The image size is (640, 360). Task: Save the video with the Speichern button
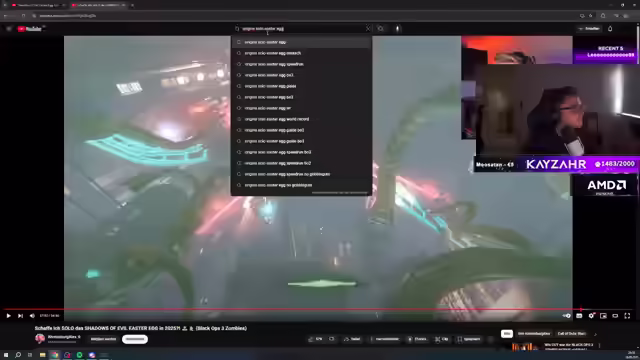(469, 339)
